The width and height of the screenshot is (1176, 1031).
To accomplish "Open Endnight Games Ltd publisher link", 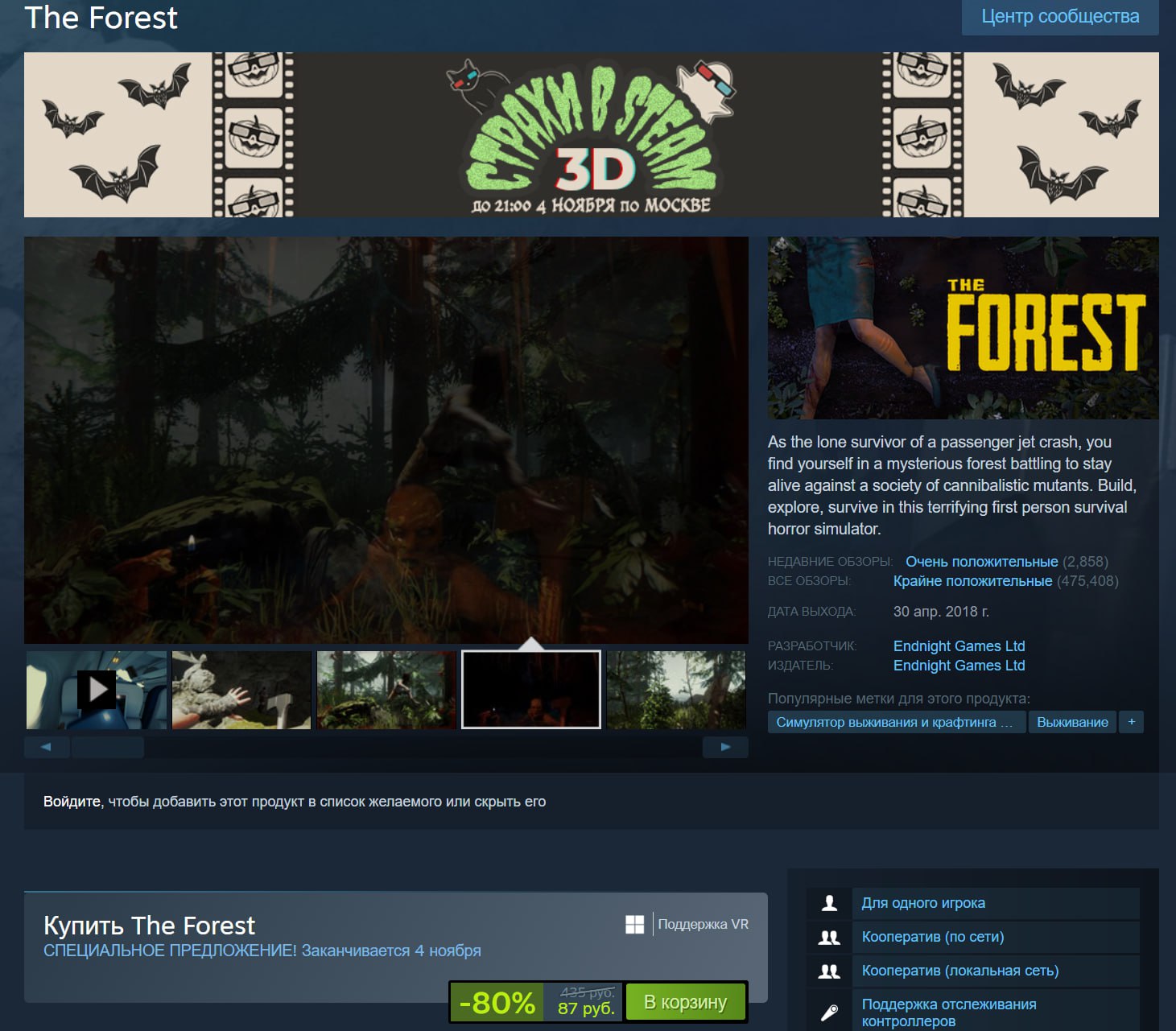I will 959,666.
